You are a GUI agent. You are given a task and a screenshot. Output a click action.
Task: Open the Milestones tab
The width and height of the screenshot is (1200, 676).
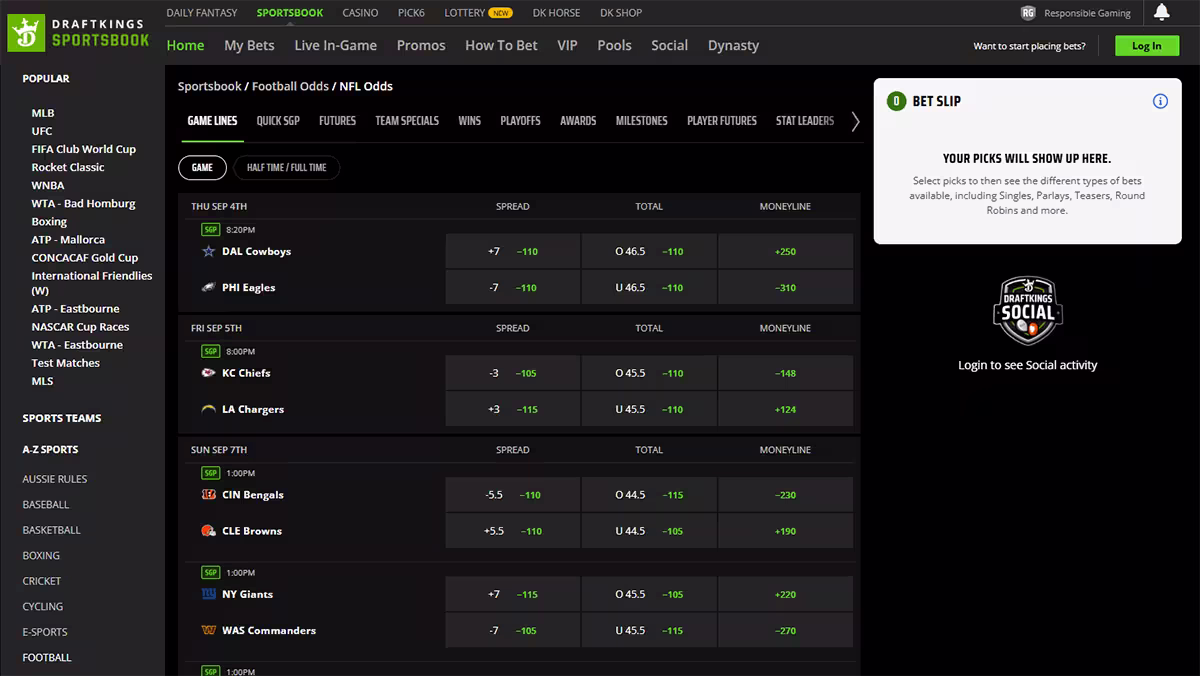(642, 121)
